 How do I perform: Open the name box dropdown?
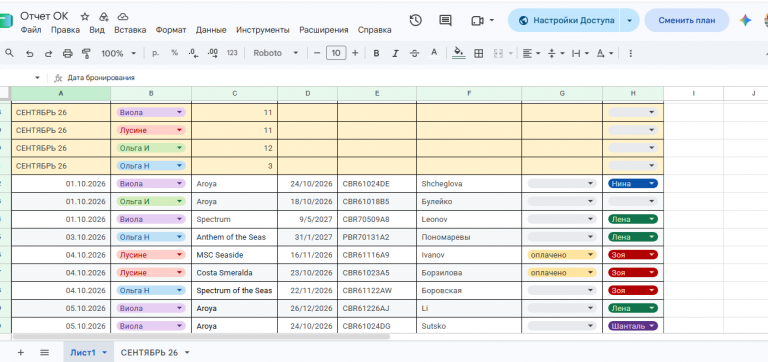37,78
